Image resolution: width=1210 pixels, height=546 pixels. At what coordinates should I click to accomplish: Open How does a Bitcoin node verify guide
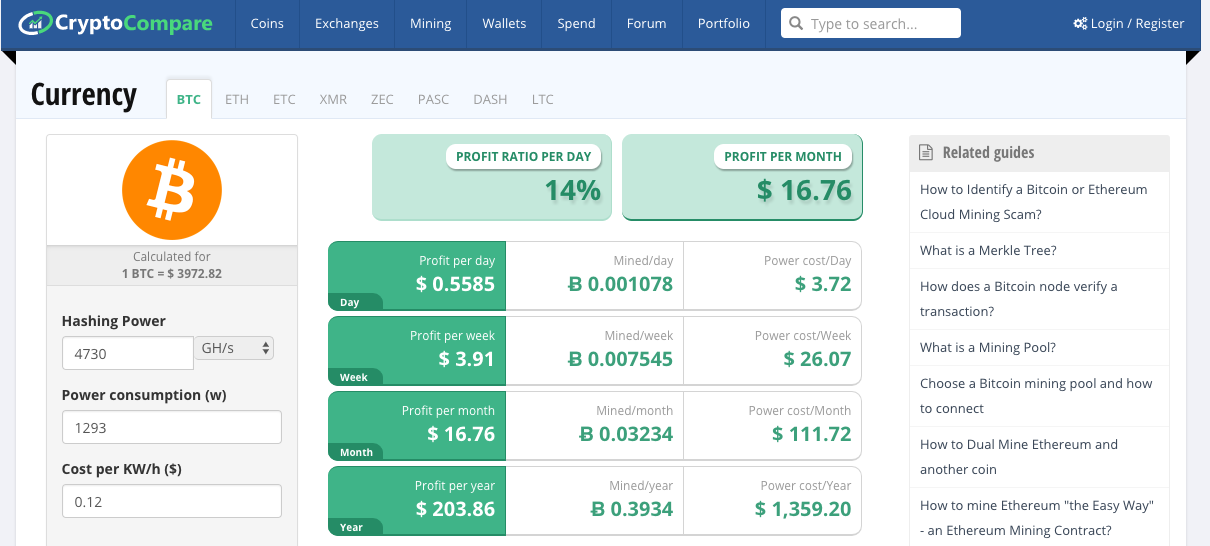click(1019, 299)
